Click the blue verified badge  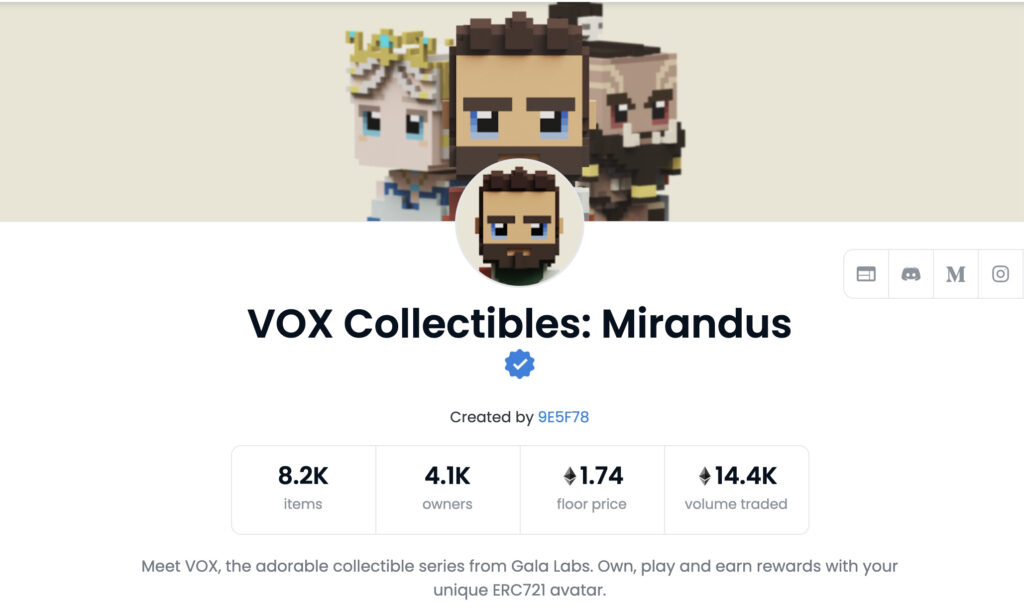tap(520, 364)
